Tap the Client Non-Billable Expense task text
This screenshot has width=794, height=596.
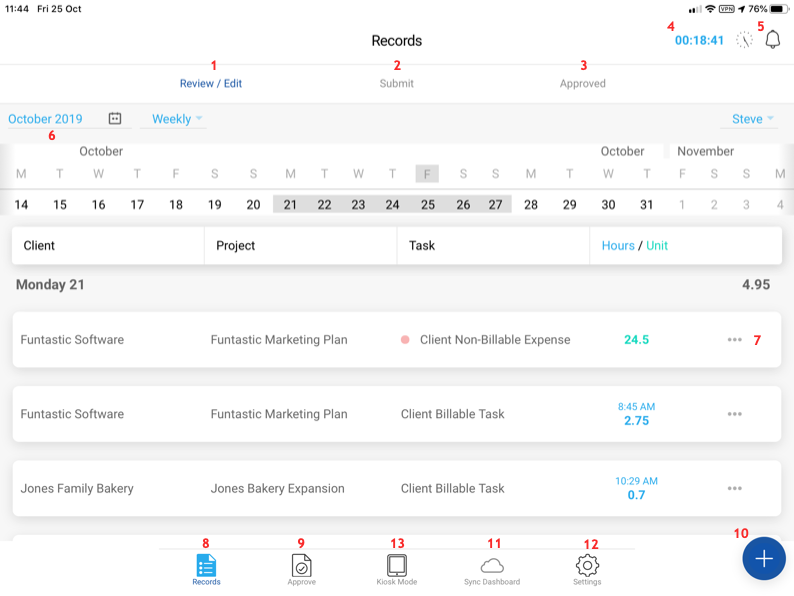(x=495, y=339)
